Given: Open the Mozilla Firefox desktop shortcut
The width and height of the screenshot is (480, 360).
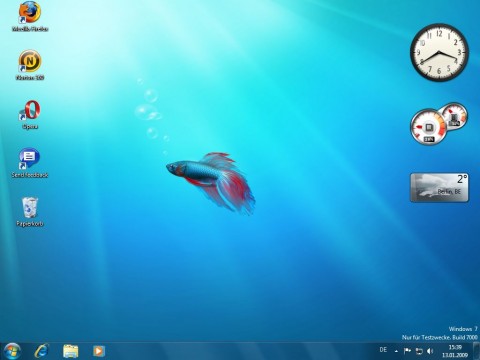Looking at the screenshot, I should click(30, 16).
